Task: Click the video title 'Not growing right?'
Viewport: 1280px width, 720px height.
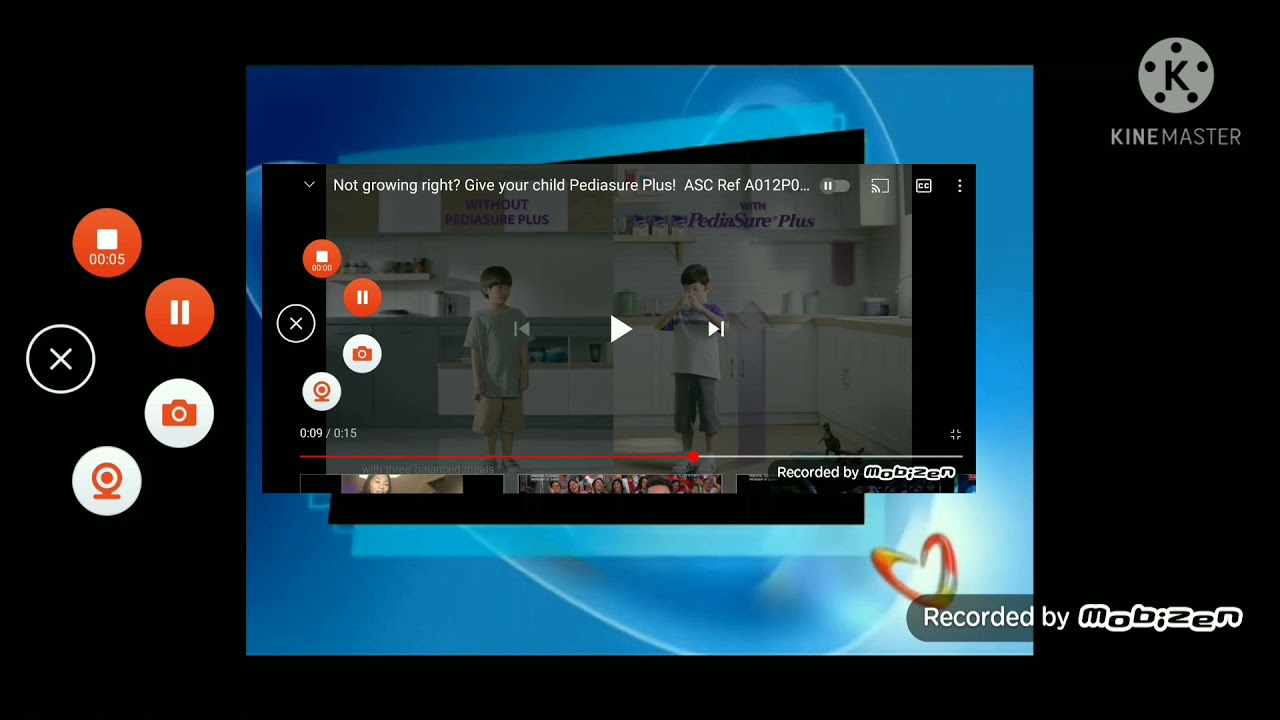Action: coord(571,185)
